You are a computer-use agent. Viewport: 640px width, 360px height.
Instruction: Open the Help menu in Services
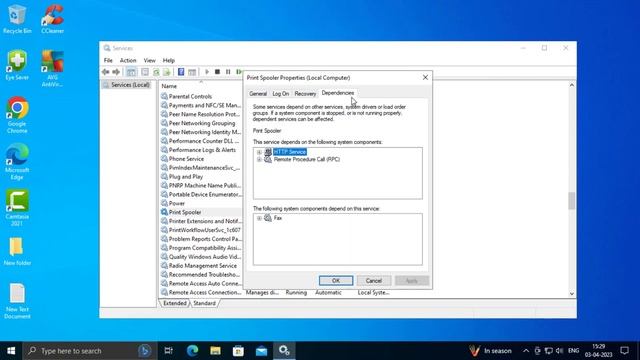pos(169,60)
